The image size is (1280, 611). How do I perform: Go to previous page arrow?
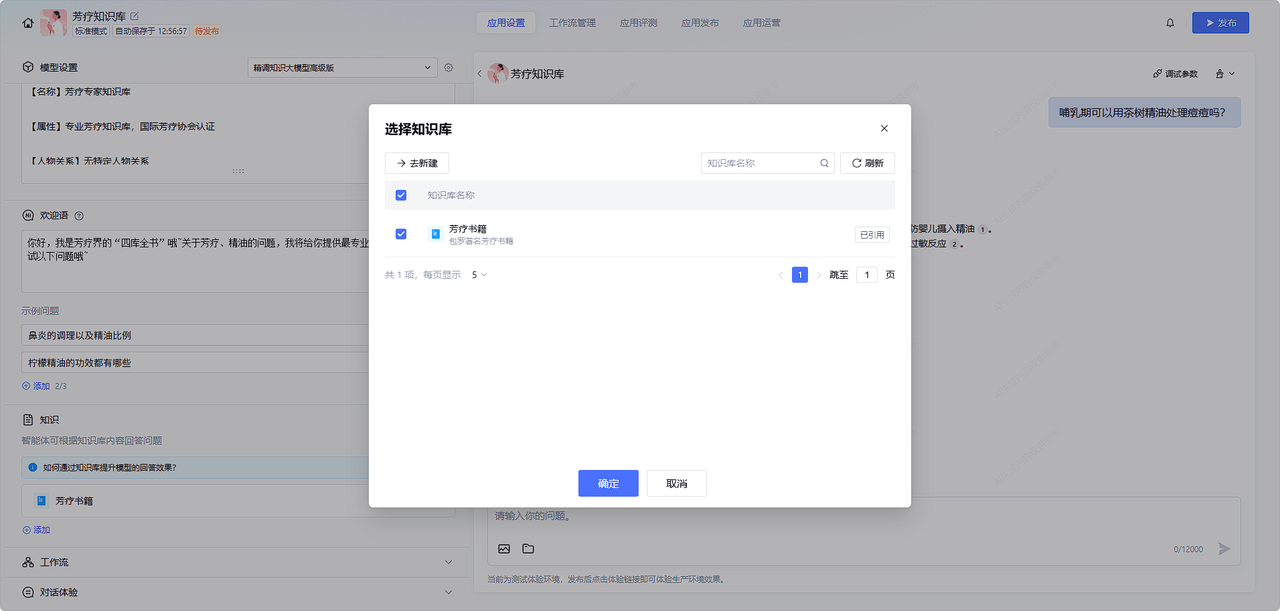[x=781, y=275]
